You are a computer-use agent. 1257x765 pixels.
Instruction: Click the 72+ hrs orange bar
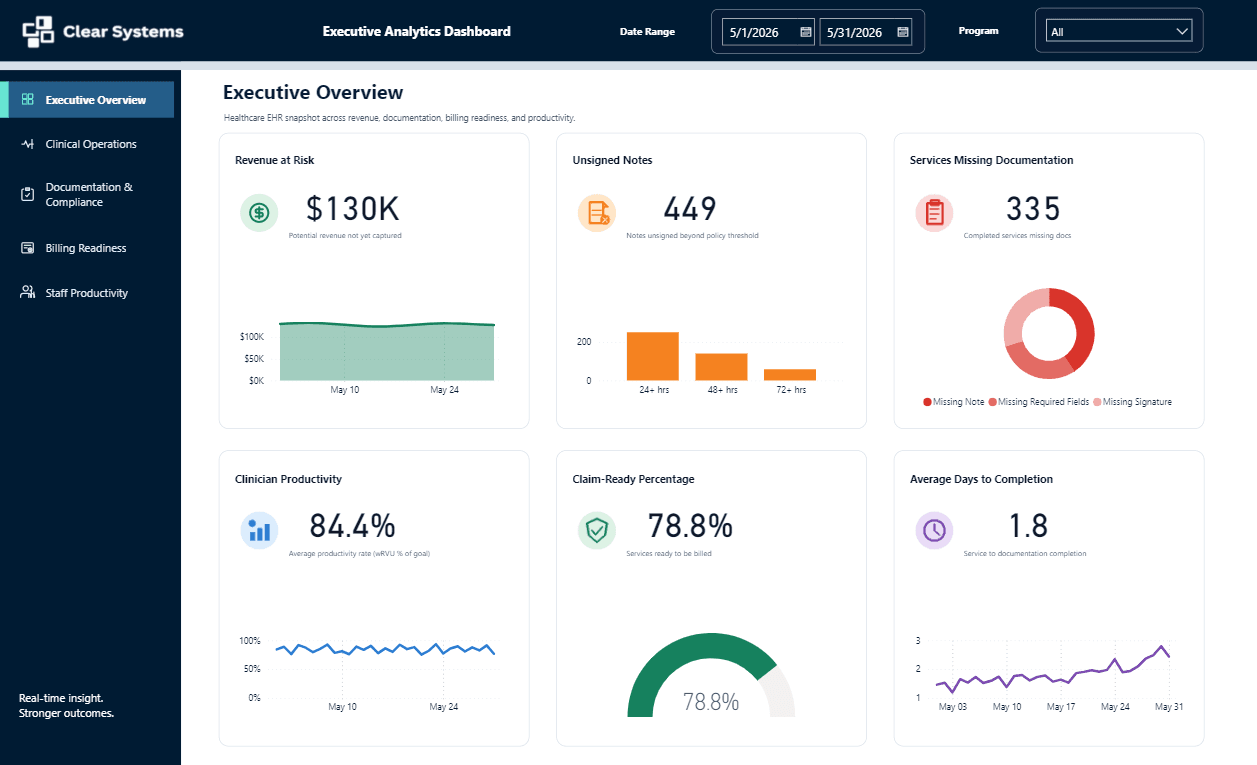790,375
